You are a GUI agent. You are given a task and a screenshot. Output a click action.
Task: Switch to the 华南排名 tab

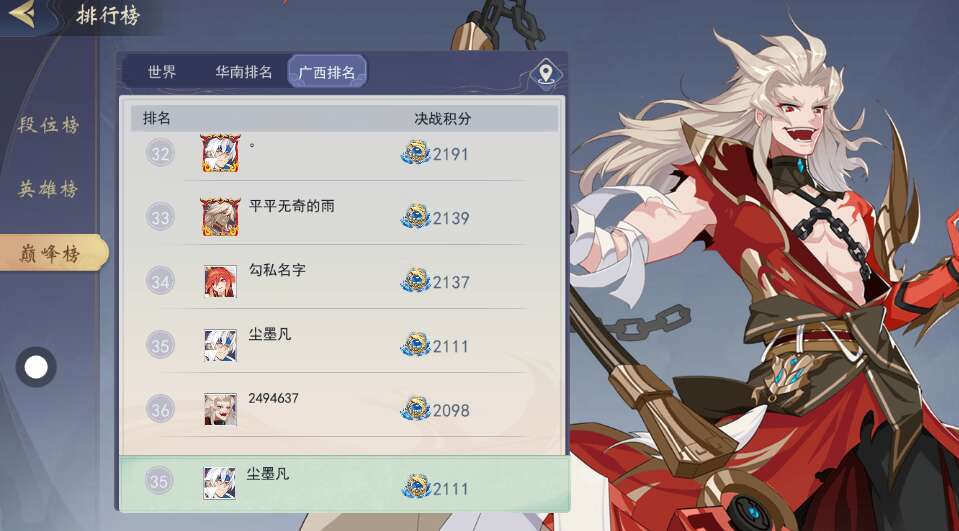pos(243,72)
